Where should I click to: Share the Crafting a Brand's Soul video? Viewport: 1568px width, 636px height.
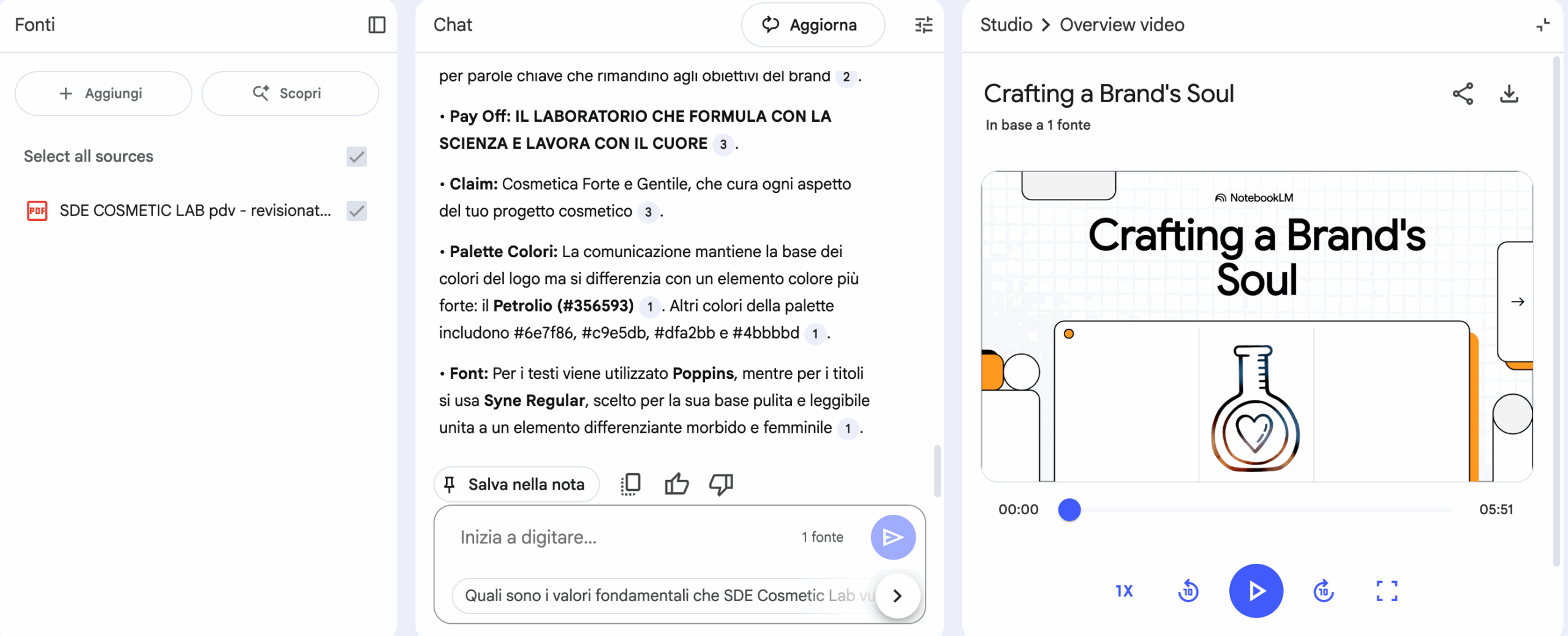pos(1464,94)
